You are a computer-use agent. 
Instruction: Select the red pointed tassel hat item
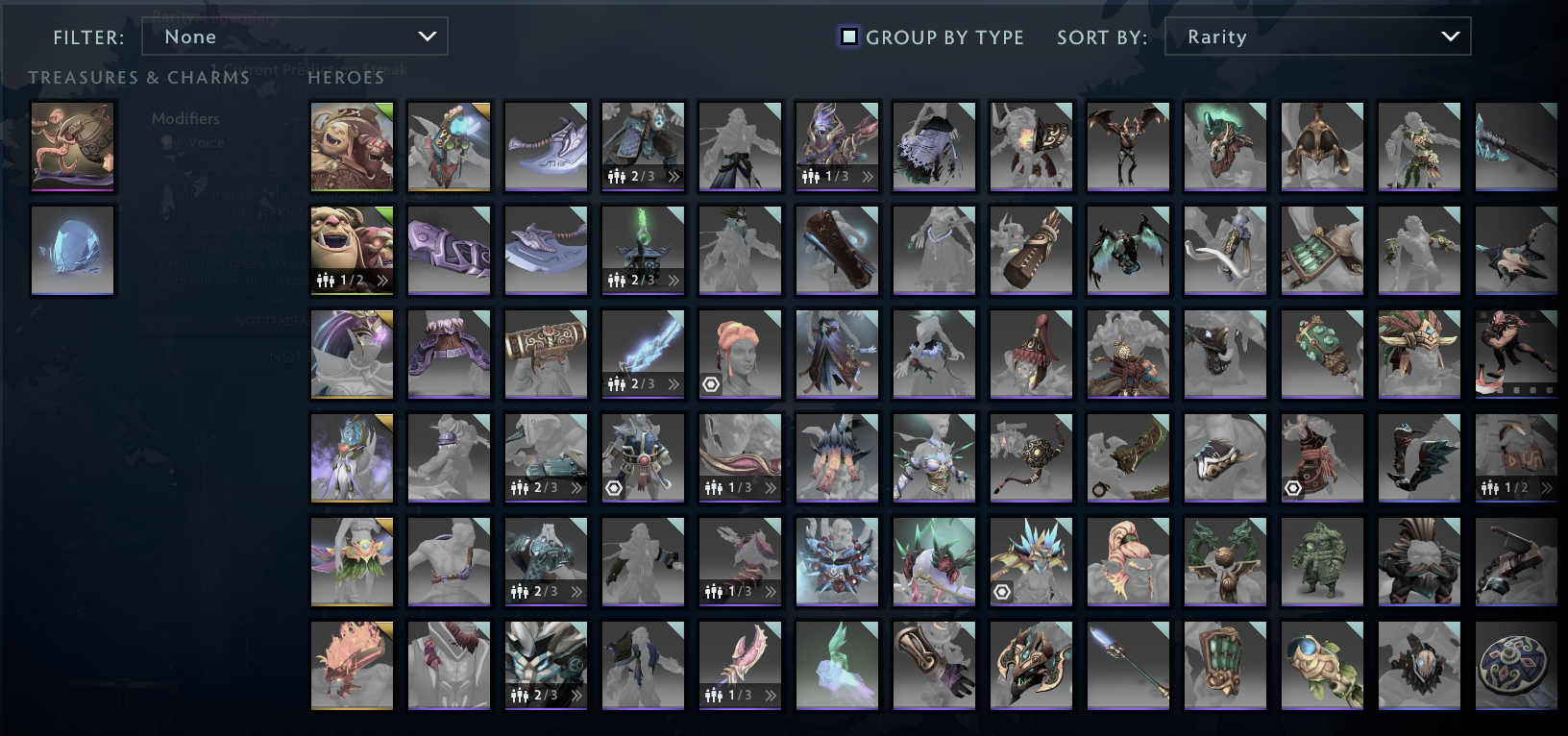click(1031, 355)
